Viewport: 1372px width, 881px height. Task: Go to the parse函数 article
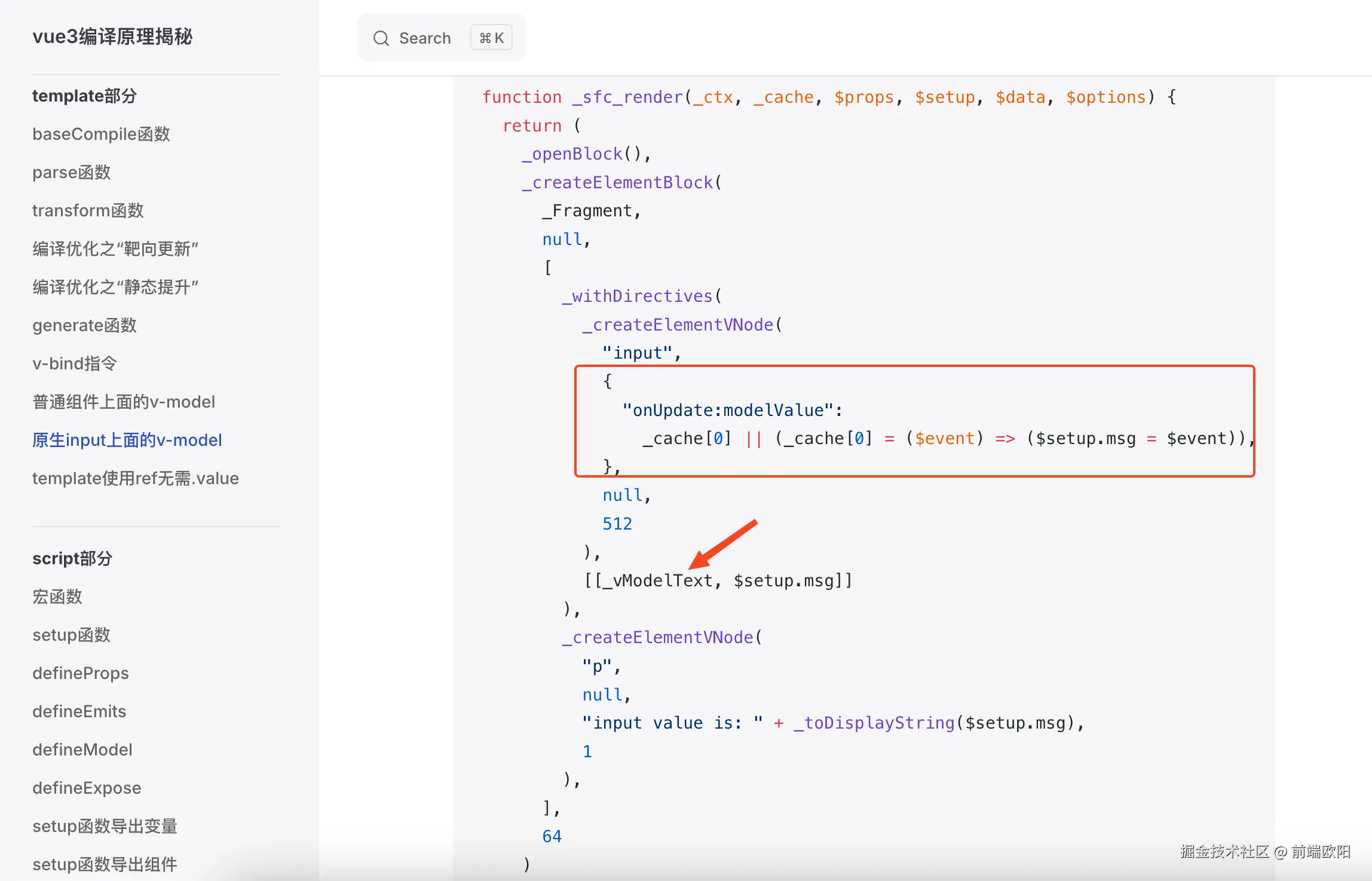click(x=72, y=172)
